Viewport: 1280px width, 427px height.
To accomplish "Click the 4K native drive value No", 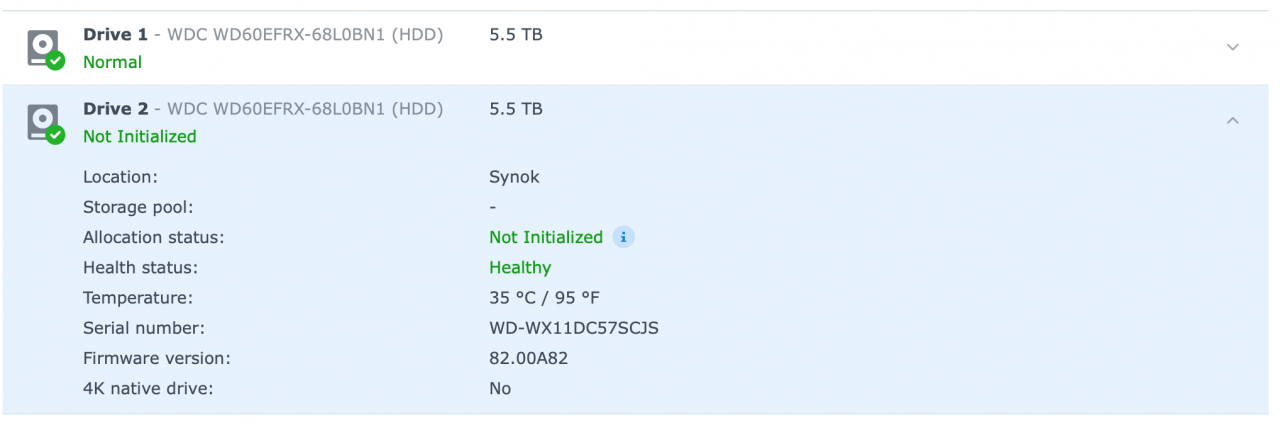I will point(500,388).
